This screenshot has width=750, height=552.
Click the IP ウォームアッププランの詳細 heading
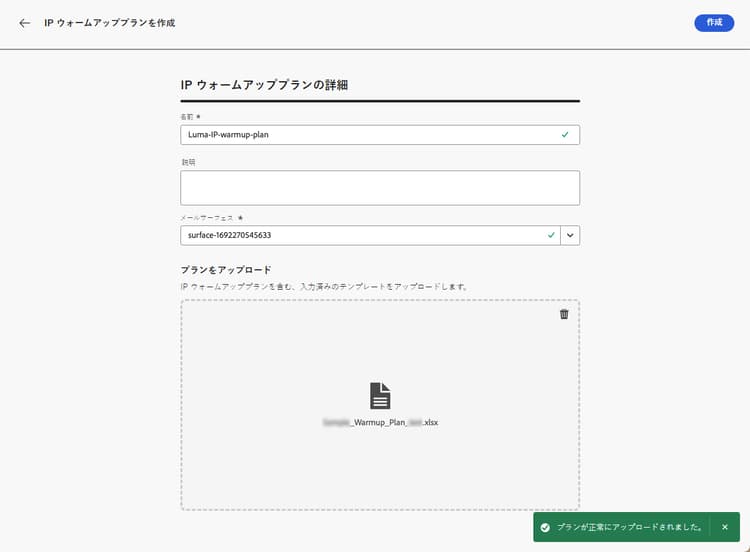pos(264,85)
